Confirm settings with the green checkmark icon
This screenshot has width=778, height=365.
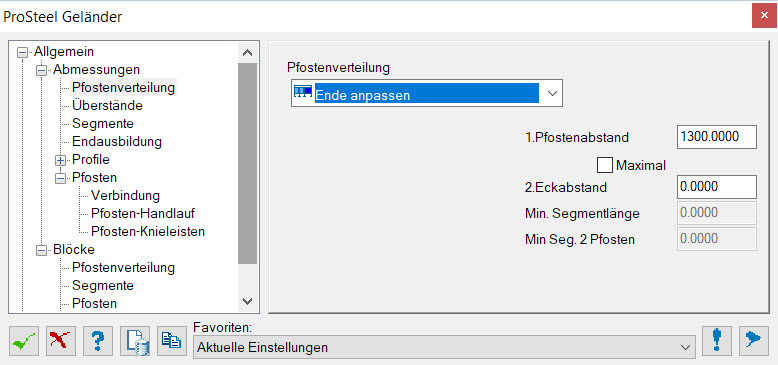point(24,341)
